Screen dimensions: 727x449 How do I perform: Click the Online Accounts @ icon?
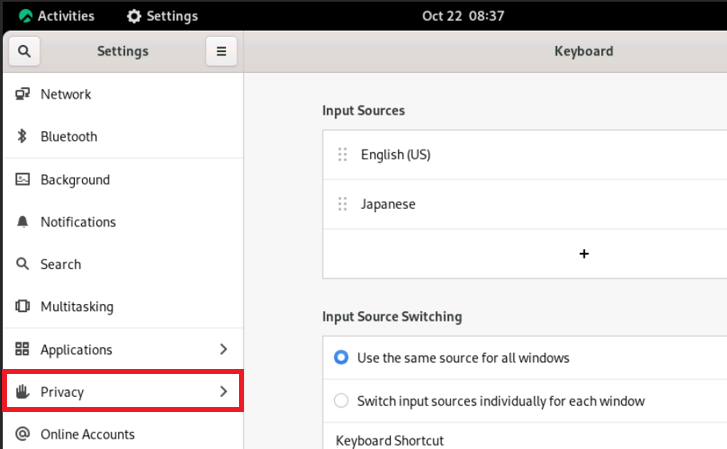tap(22, 434)
